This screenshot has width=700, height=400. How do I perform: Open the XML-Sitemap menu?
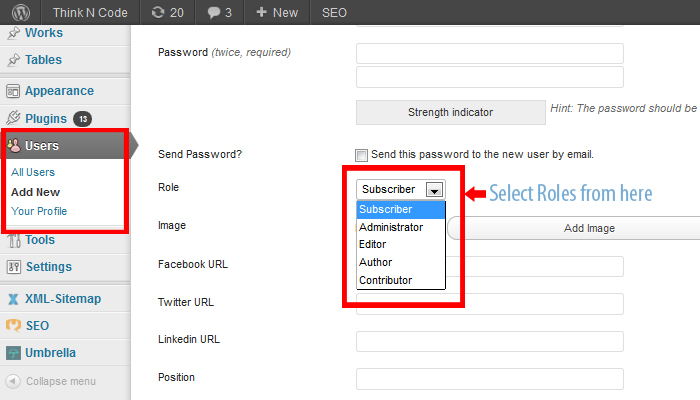[65, 299]
